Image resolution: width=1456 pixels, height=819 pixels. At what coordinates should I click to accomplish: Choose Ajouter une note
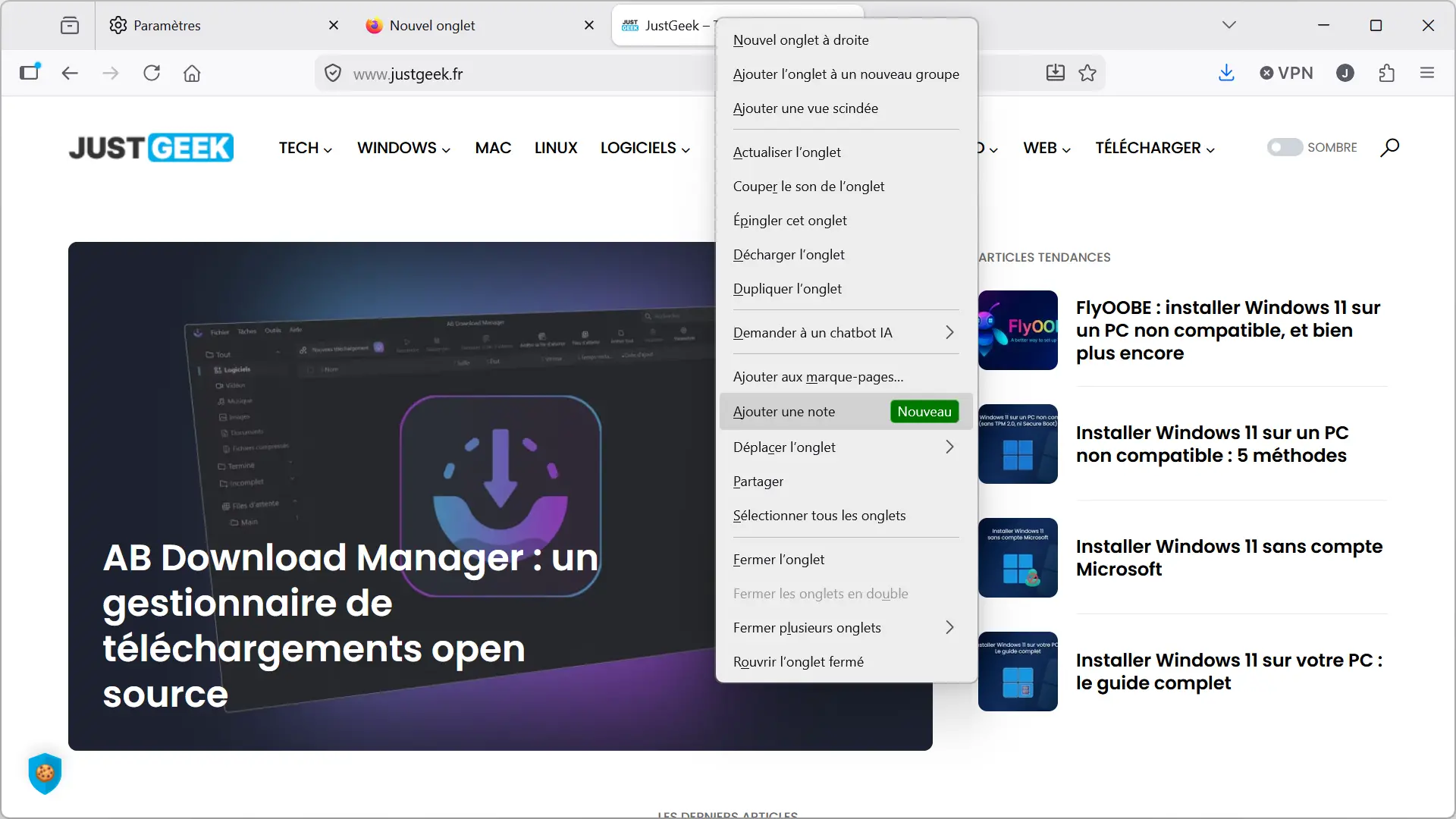[846, 411]
